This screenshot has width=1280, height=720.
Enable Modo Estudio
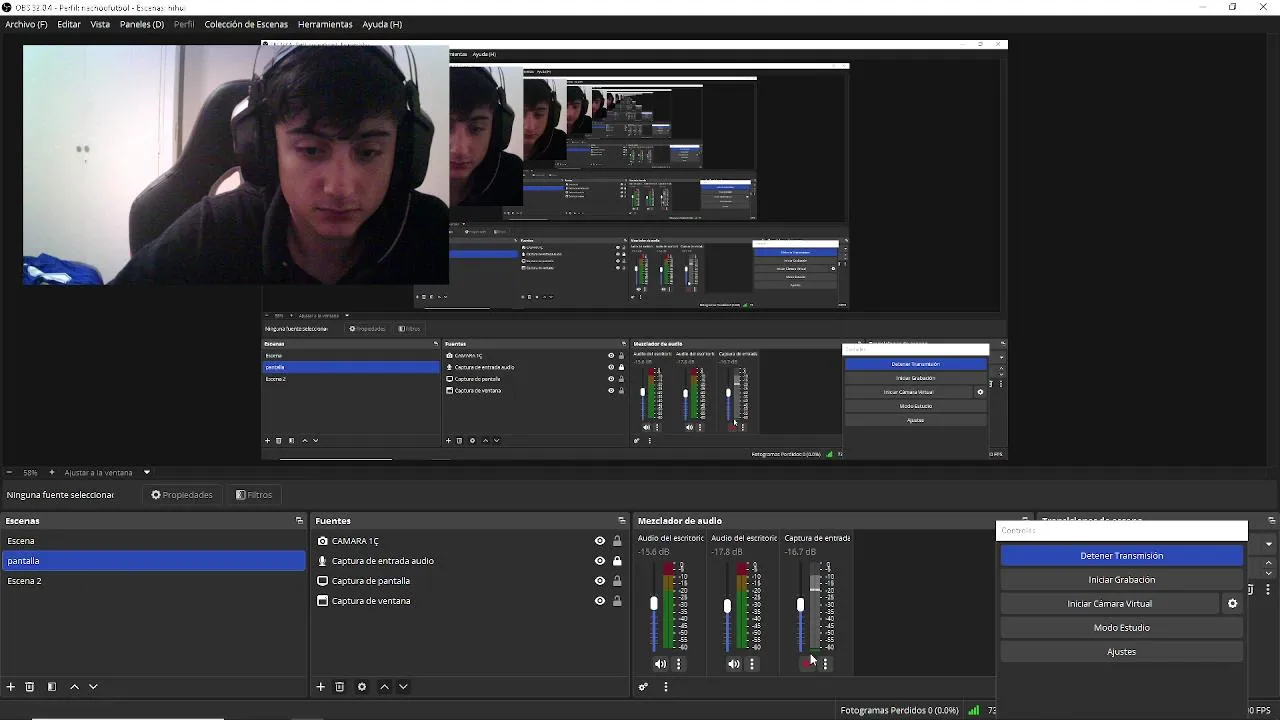tap(1122, 628)
